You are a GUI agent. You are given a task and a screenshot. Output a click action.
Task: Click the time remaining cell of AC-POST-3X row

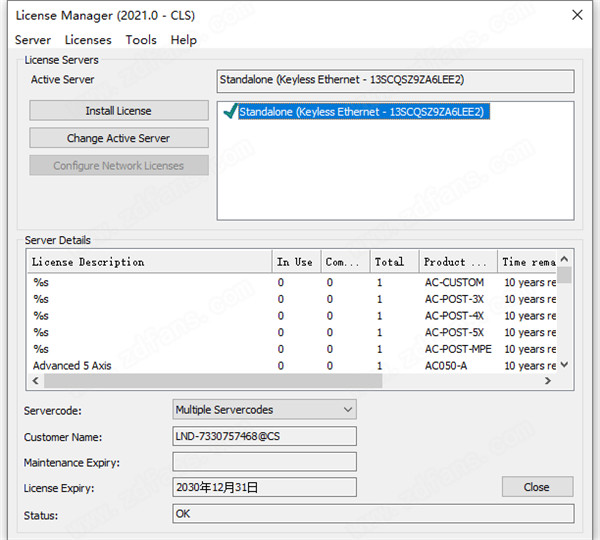point(530,299)
